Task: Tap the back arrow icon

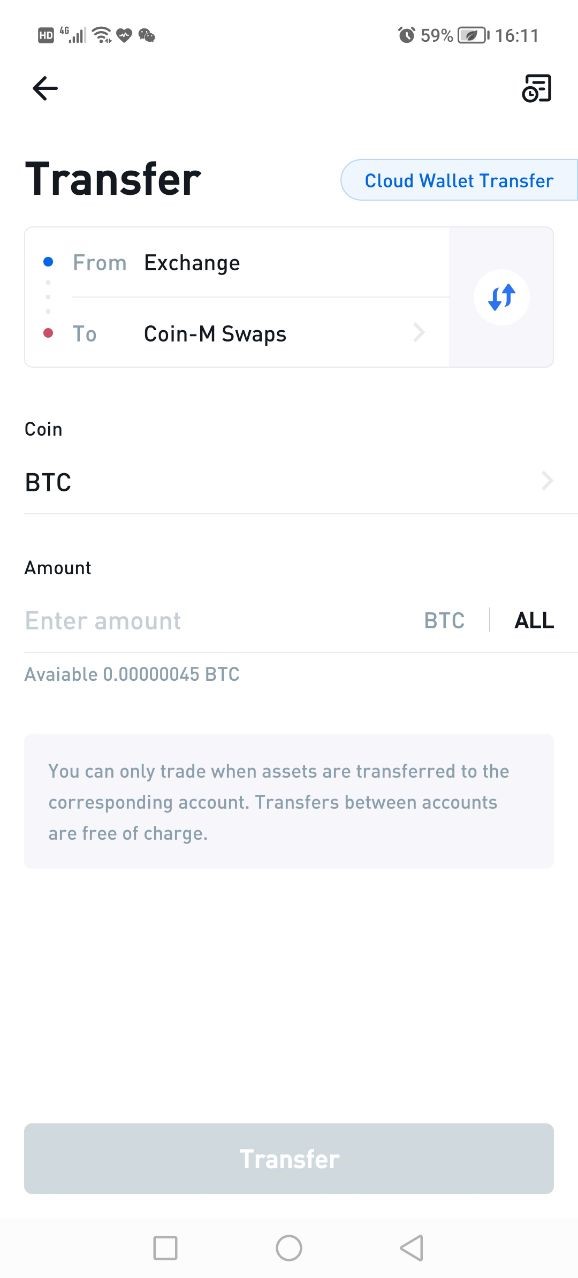Action: tap(45, 89)
